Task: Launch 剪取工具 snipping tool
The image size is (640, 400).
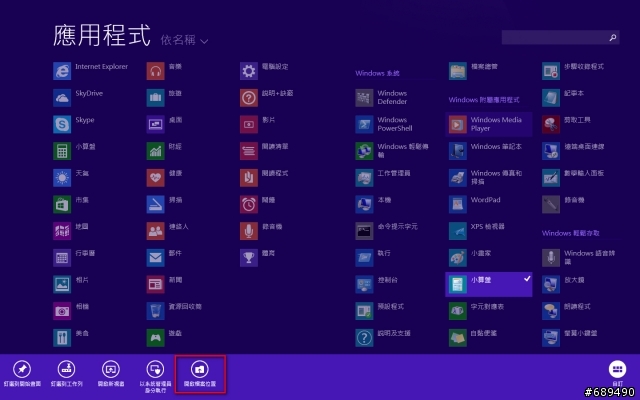Action: (x=567, y=124)
